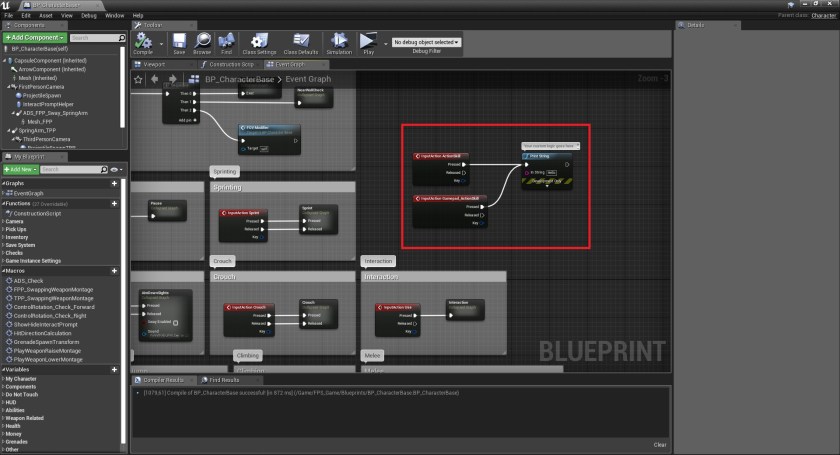Click the graph grid icon beside BP_CharacterBase breadcrumb
The height and width of the screenshot is (455, 840).
[194, 79]
